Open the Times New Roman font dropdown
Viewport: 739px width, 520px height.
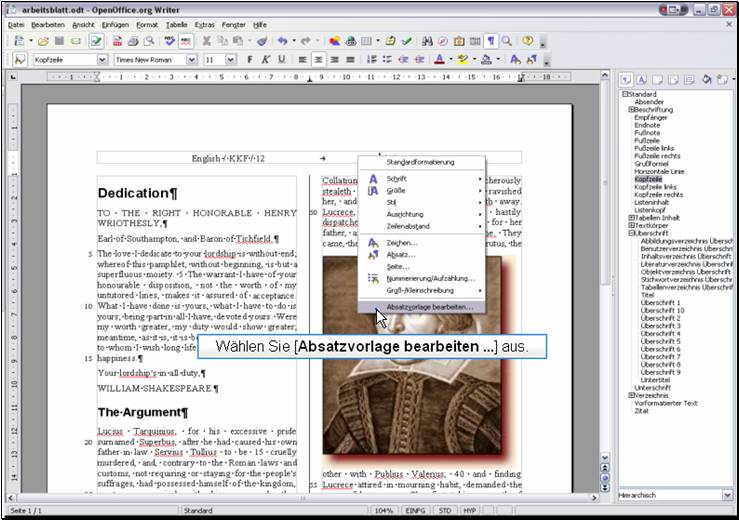192,60
